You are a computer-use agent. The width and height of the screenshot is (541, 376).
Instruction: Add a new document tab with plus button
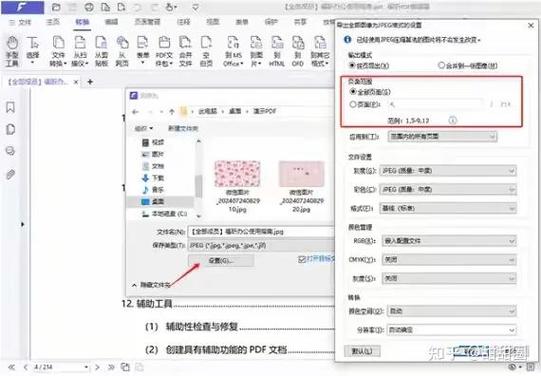(90, 82)
